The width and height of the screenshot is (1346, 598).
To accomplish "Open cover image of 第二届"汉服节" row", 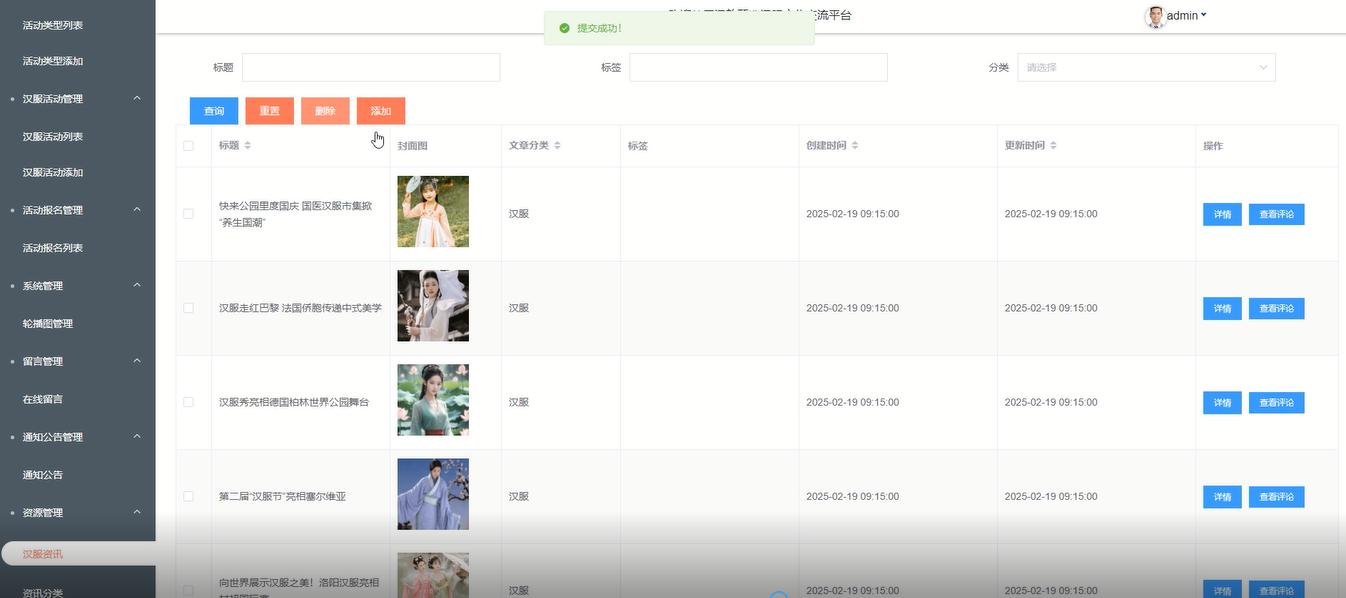I will (433, 494).
